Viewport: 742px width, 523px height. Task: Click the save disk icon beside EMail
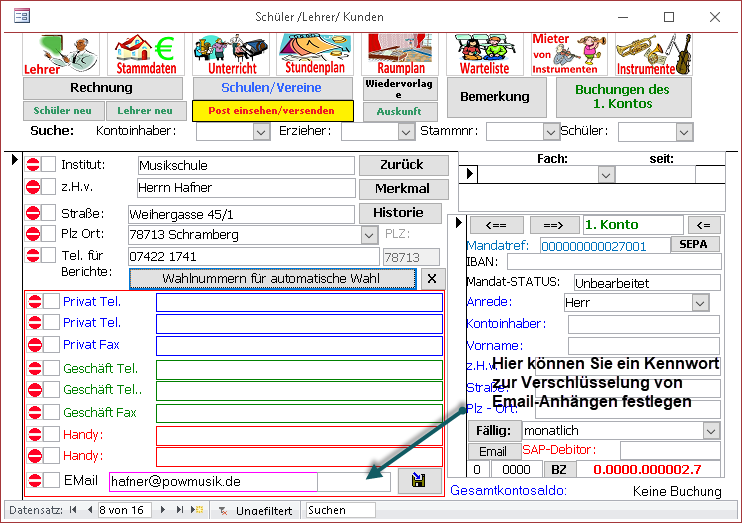pos(418,481)
